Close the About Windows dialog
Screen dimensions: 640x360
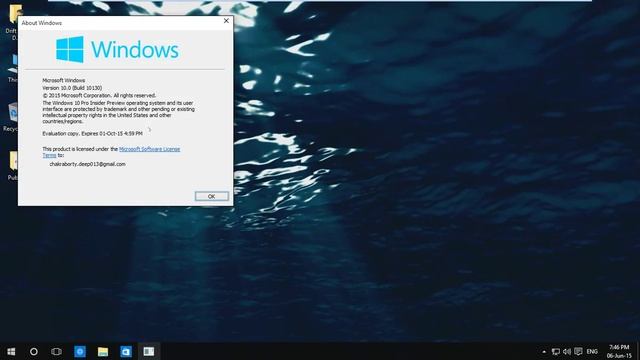click(x=226, y=21)
